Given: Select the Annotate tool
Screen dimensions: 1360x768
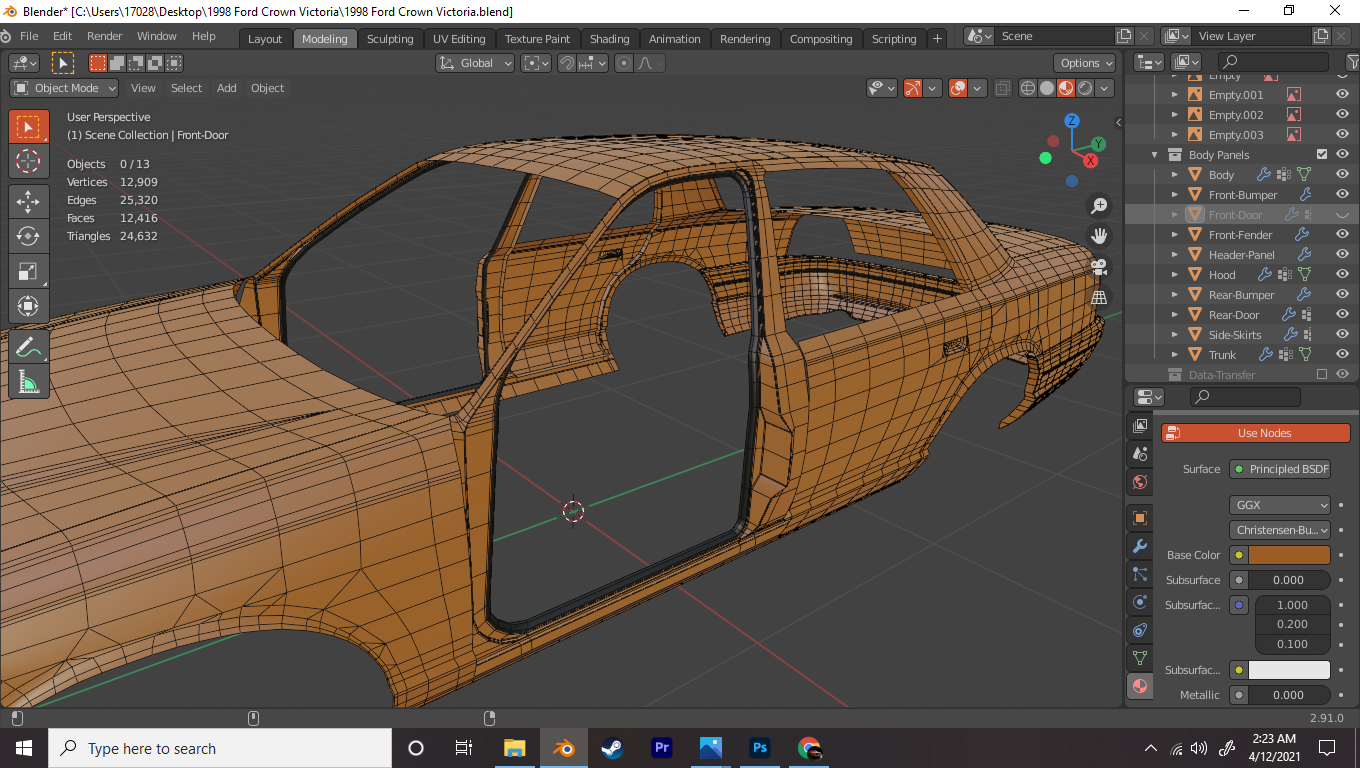Looking at the screenshot, I should click(28, 347).
